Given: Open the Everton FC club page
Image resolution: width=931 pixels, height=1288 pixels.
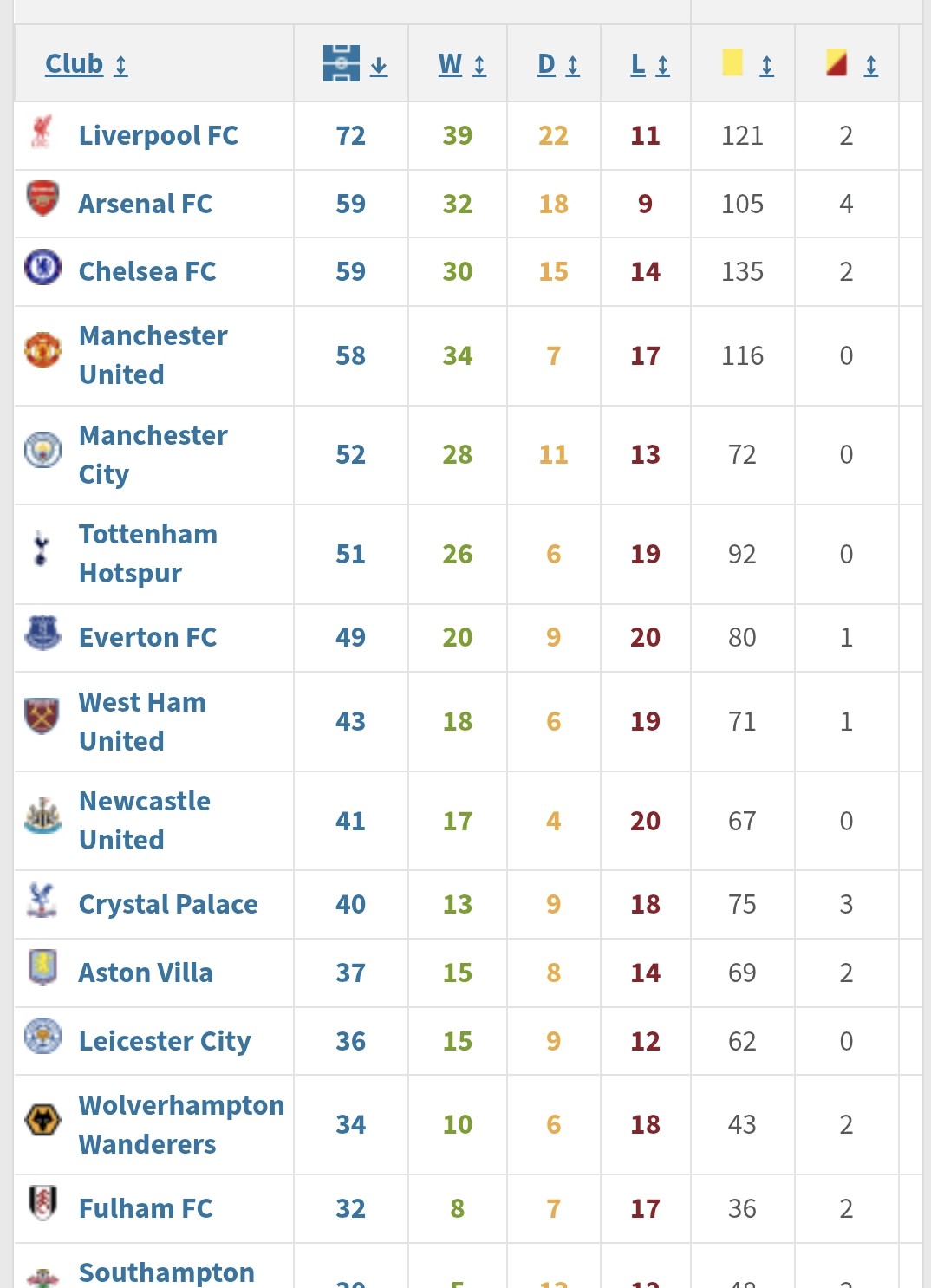Looking at the screenshot, I should (147, 637).
